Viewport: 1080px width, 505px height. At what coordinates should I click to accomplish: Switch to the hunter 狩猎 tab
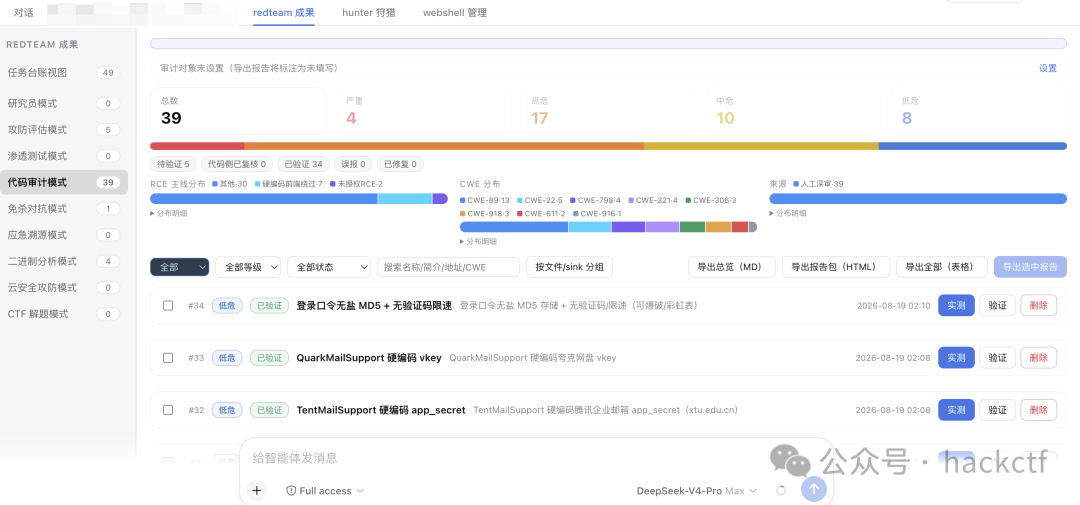pyautogui.click(x=368, y=13)
